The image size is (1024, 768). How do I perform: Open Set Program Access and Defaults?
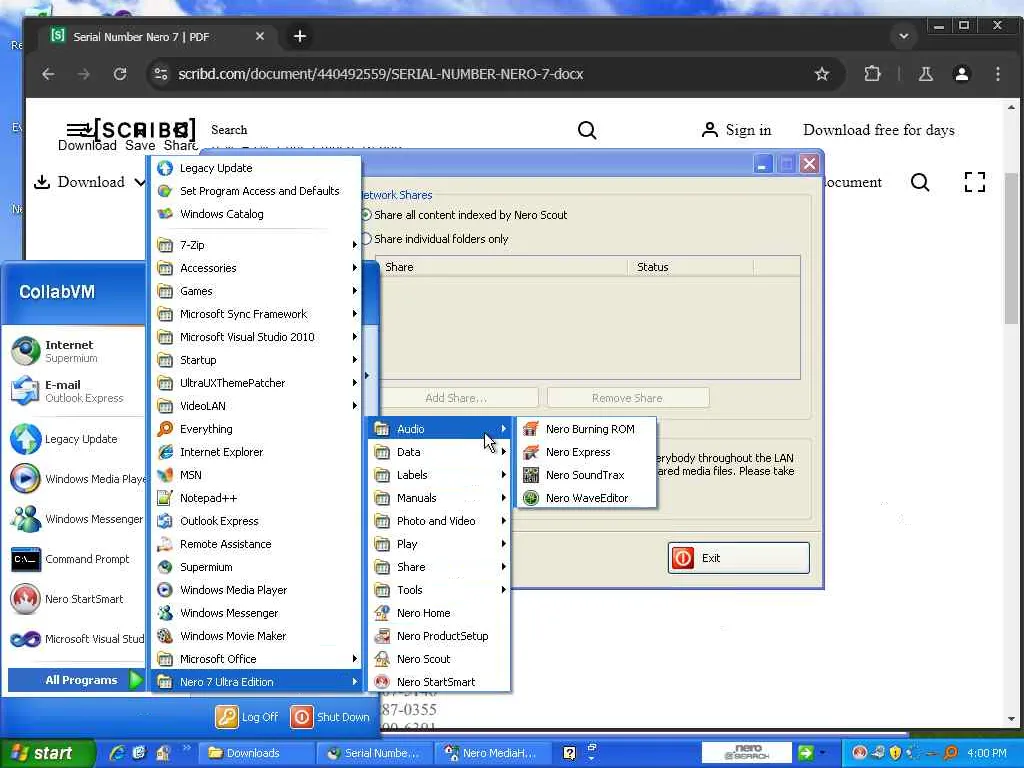coord(256,191)
